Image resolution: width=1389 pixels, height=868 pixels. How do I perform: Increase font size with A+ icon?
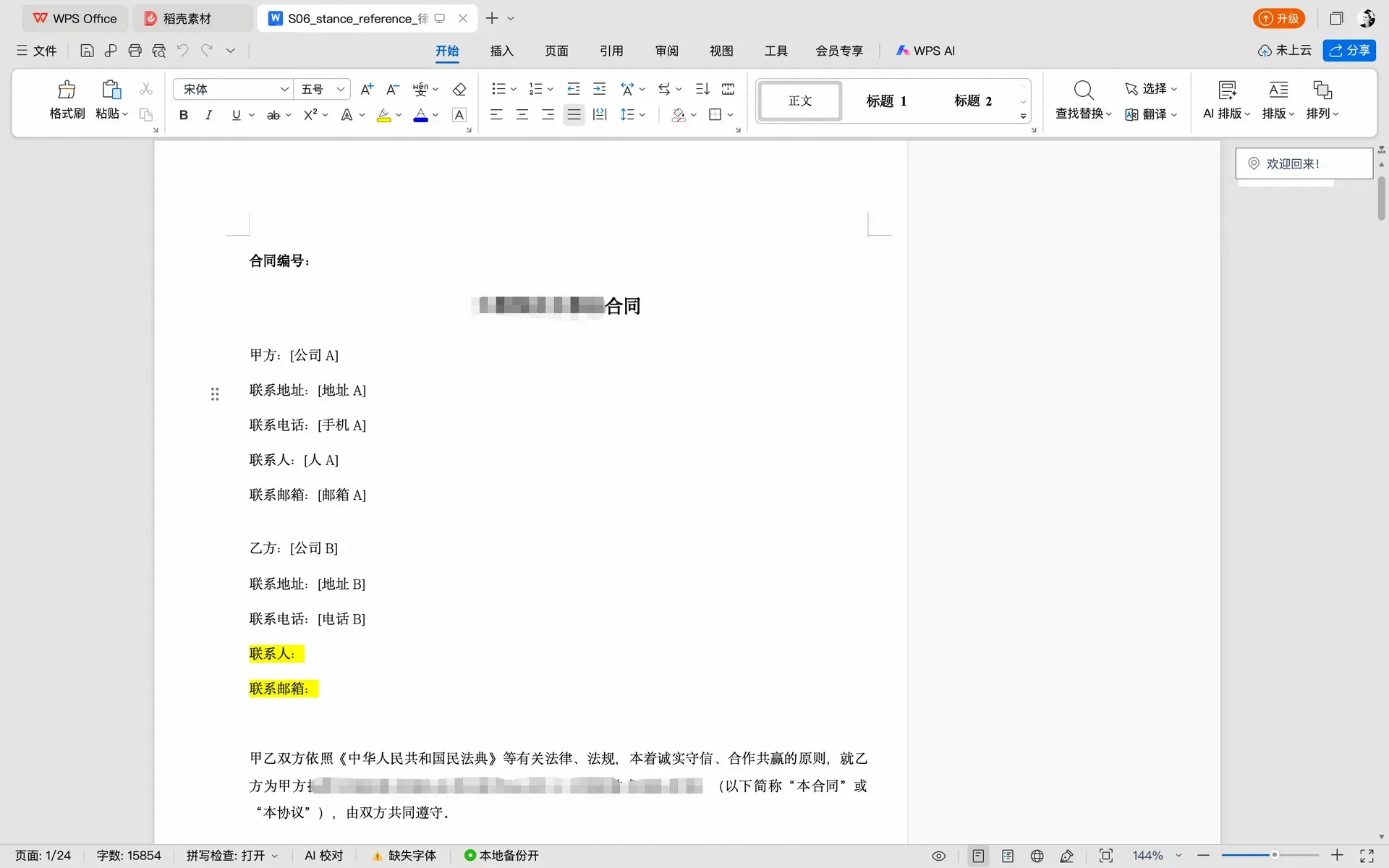point(367,89)
